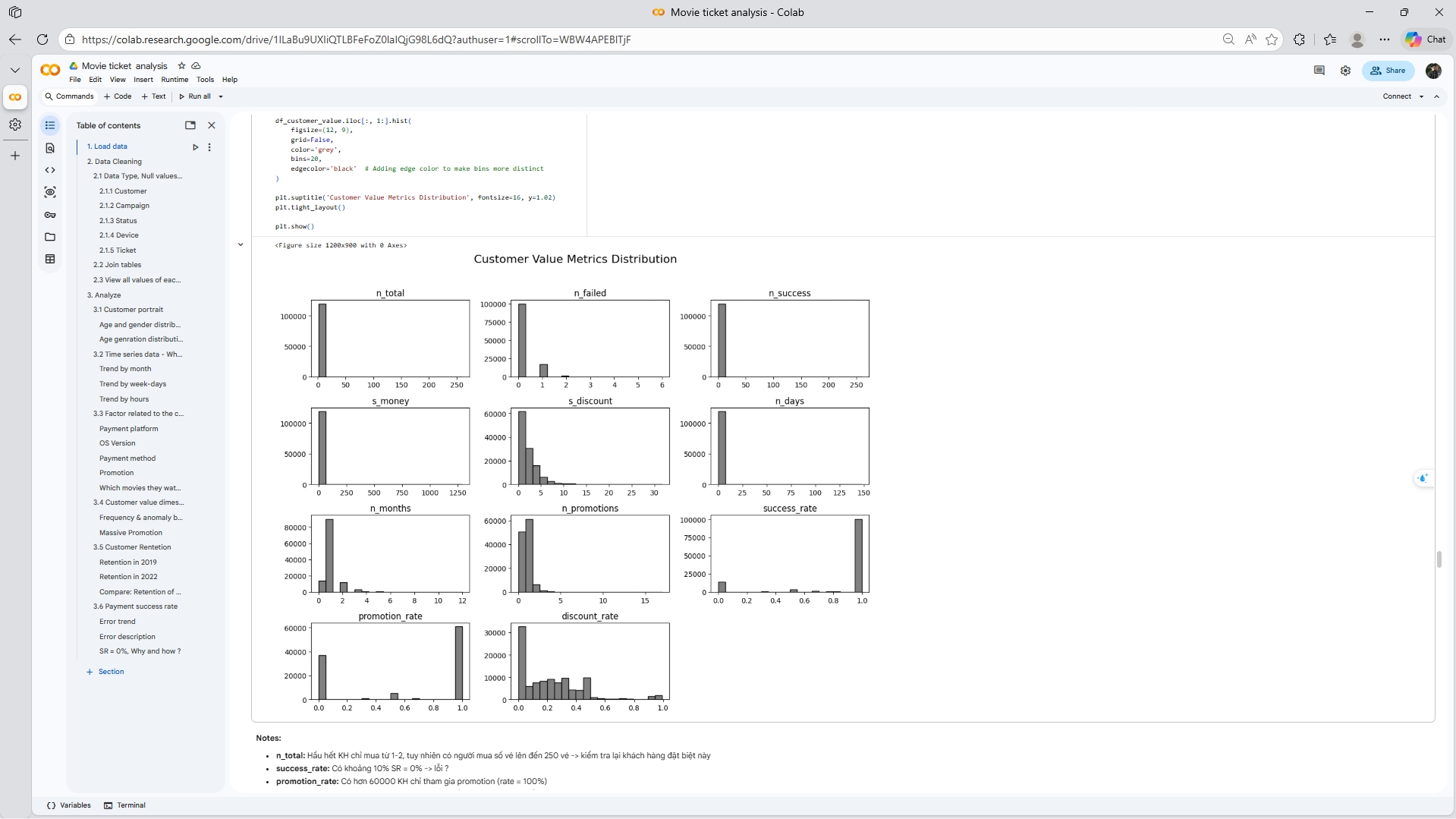Viewport: 1456px width, 819px height.
Task: Expand the Run all dropdown arrow
Action: pyautogui.click(x=221, y=96)
